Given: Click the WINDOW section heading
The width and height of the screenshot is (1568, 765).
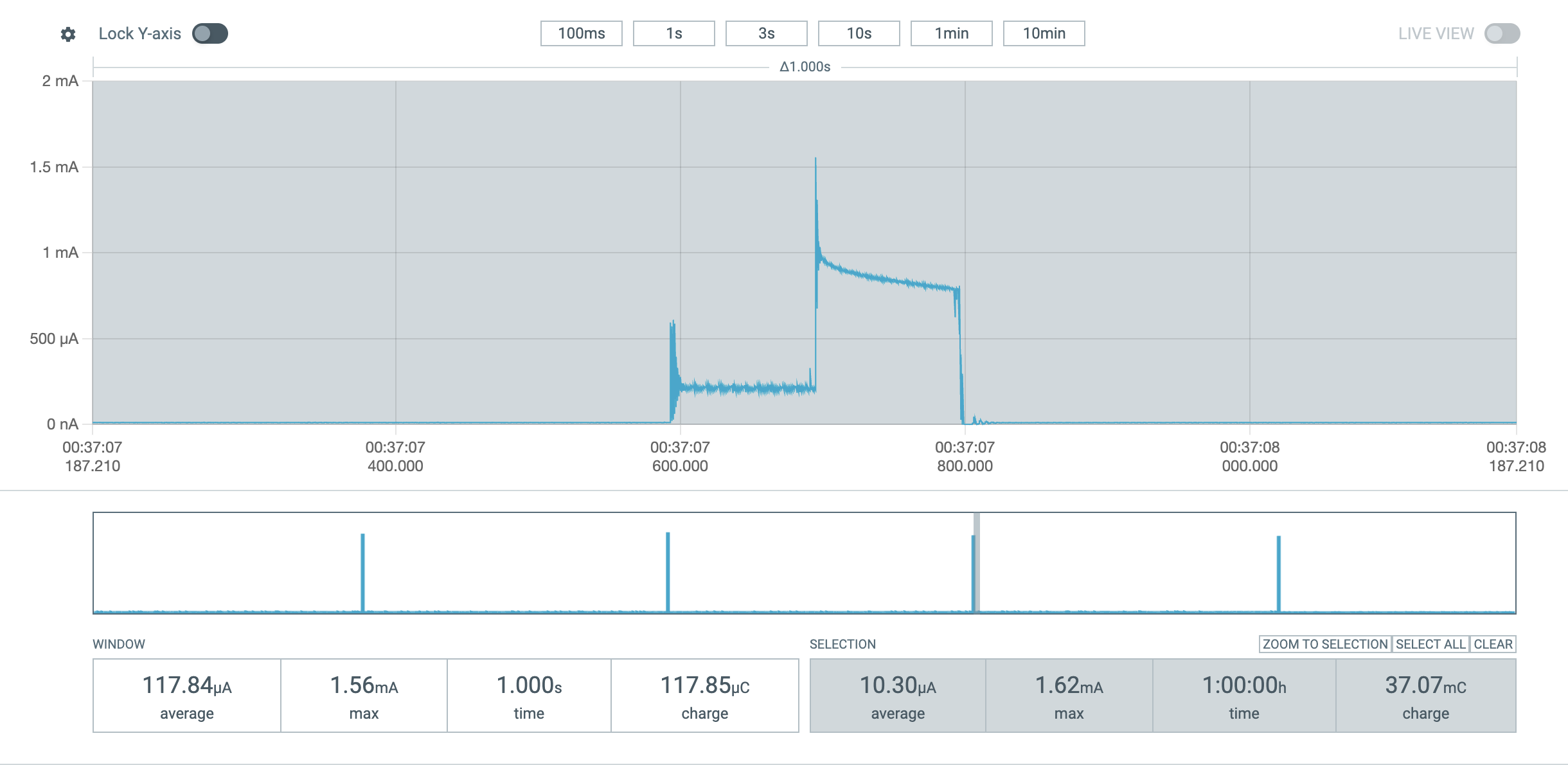Looking at the screenshot, I should (119, 644).
